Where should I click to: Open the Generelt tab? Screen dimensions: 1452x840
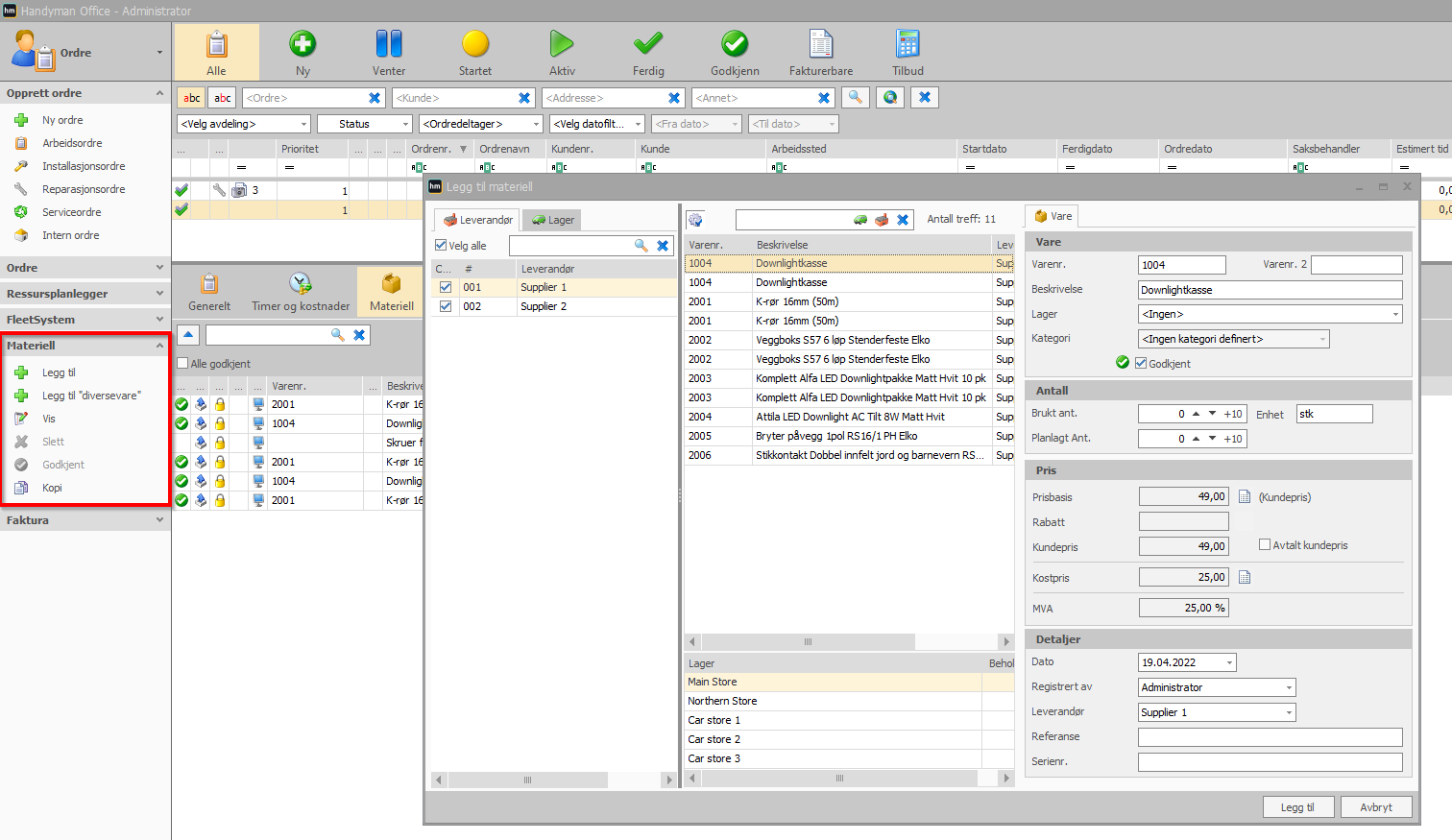[x=209, y=292]
